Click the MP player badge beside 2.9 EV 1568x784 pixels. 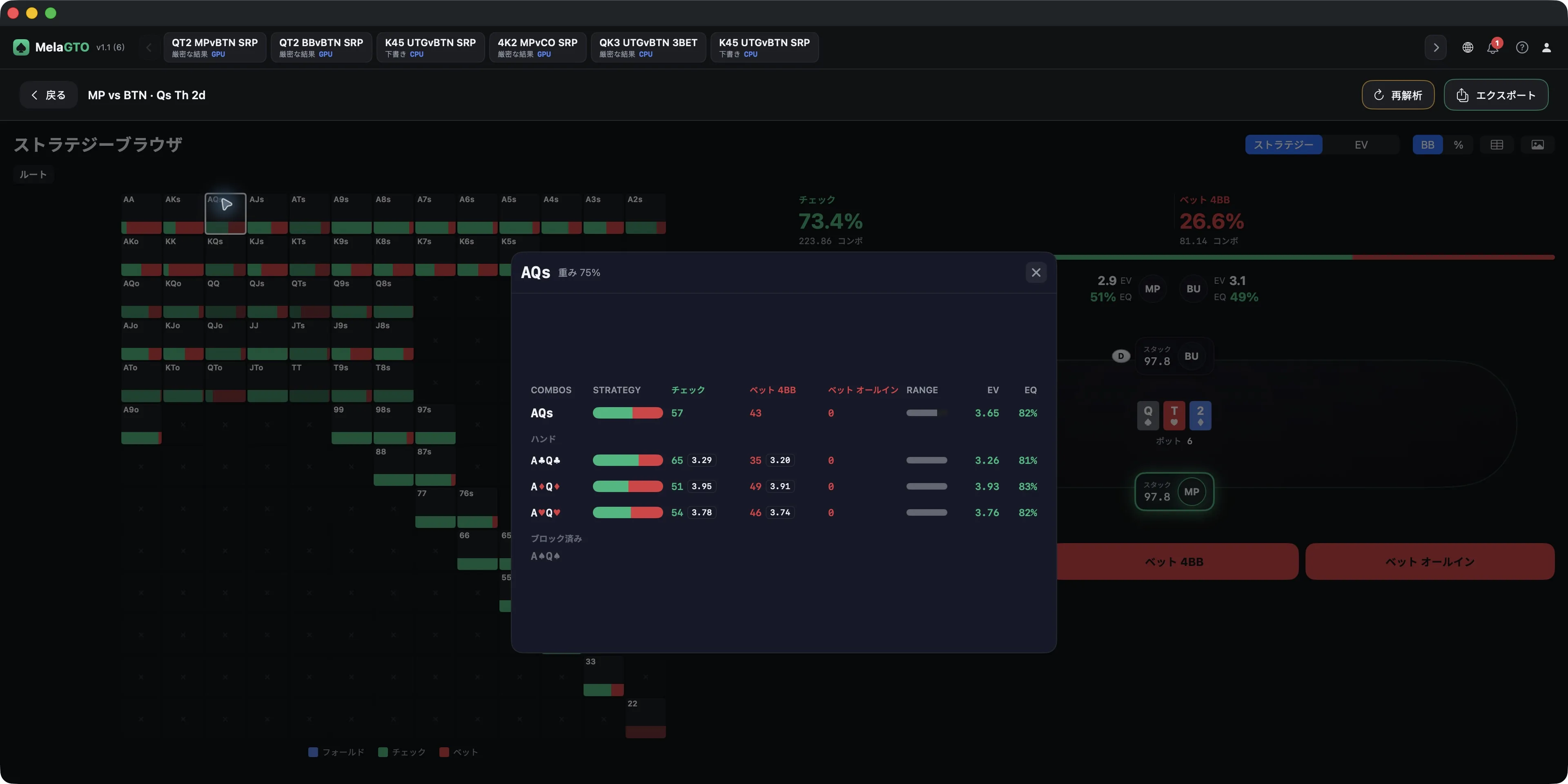pos(1152,289)
